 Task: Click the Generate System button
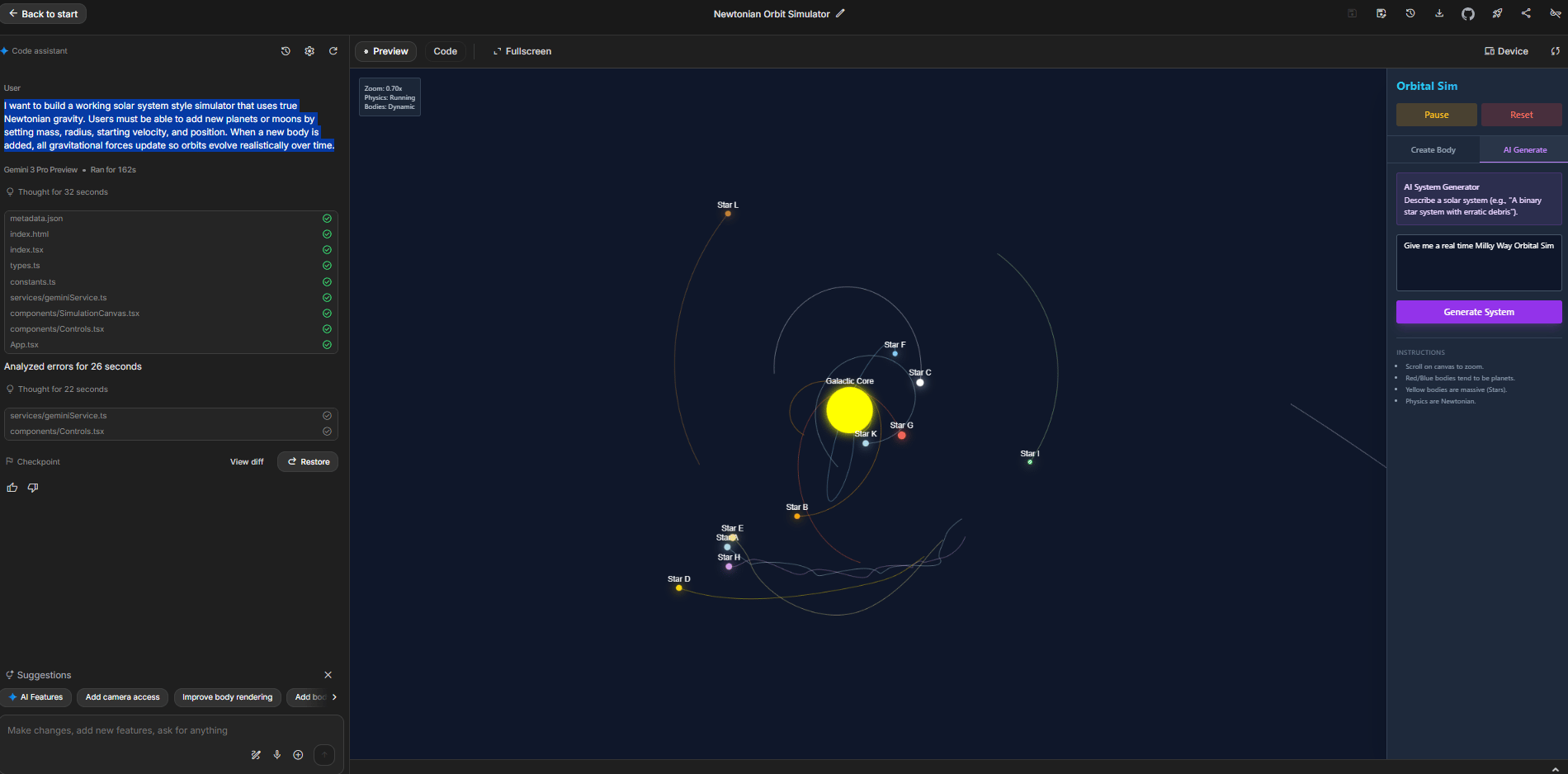coord(1478,311)
